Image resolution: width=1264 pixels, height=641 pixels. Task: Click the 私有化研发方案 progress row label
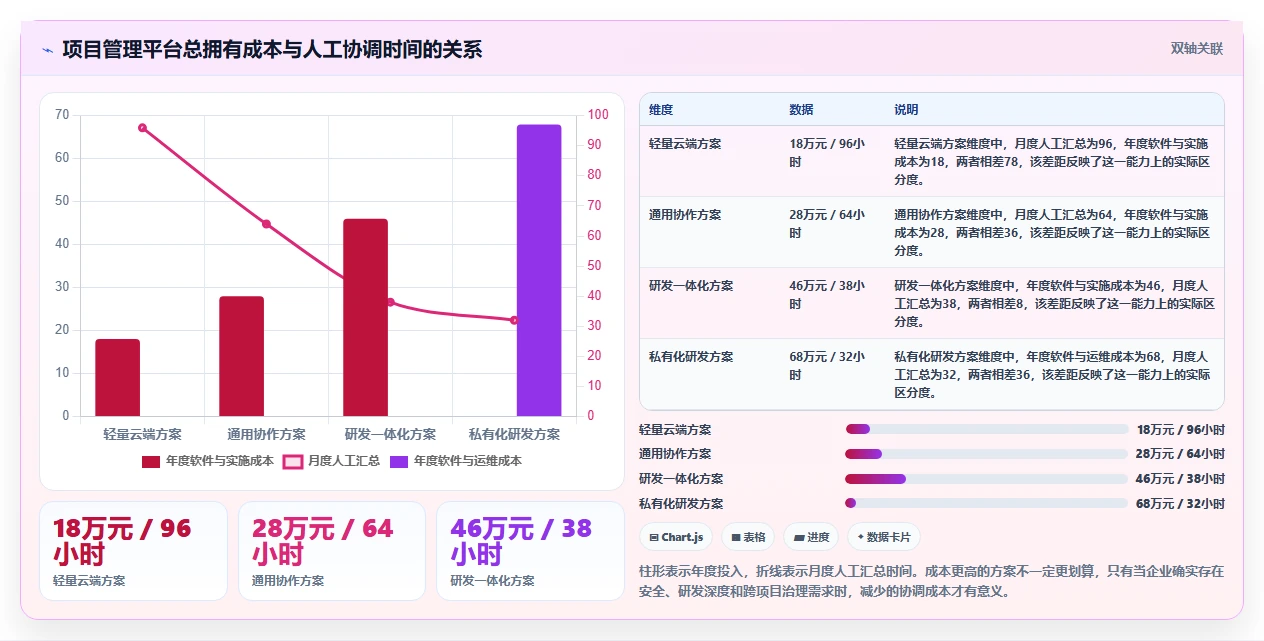(x=681, y=503)
